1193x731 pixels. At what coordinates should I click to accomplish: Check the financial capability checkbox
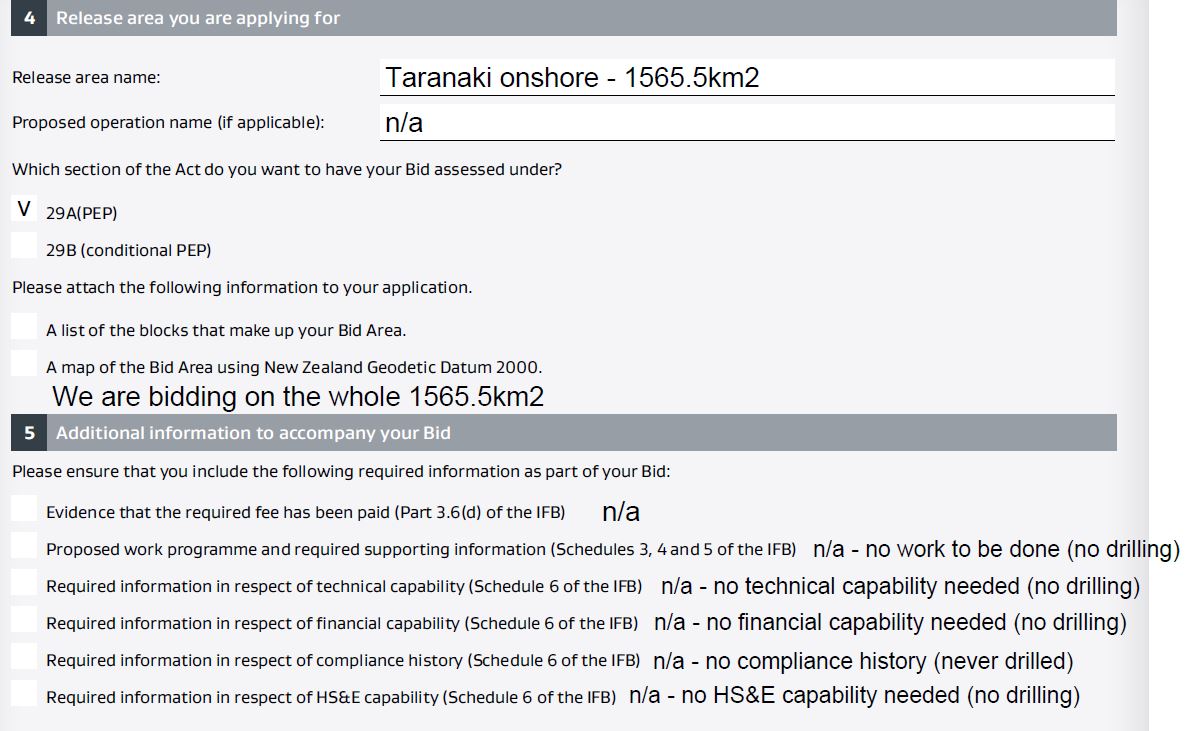(24, 619)
